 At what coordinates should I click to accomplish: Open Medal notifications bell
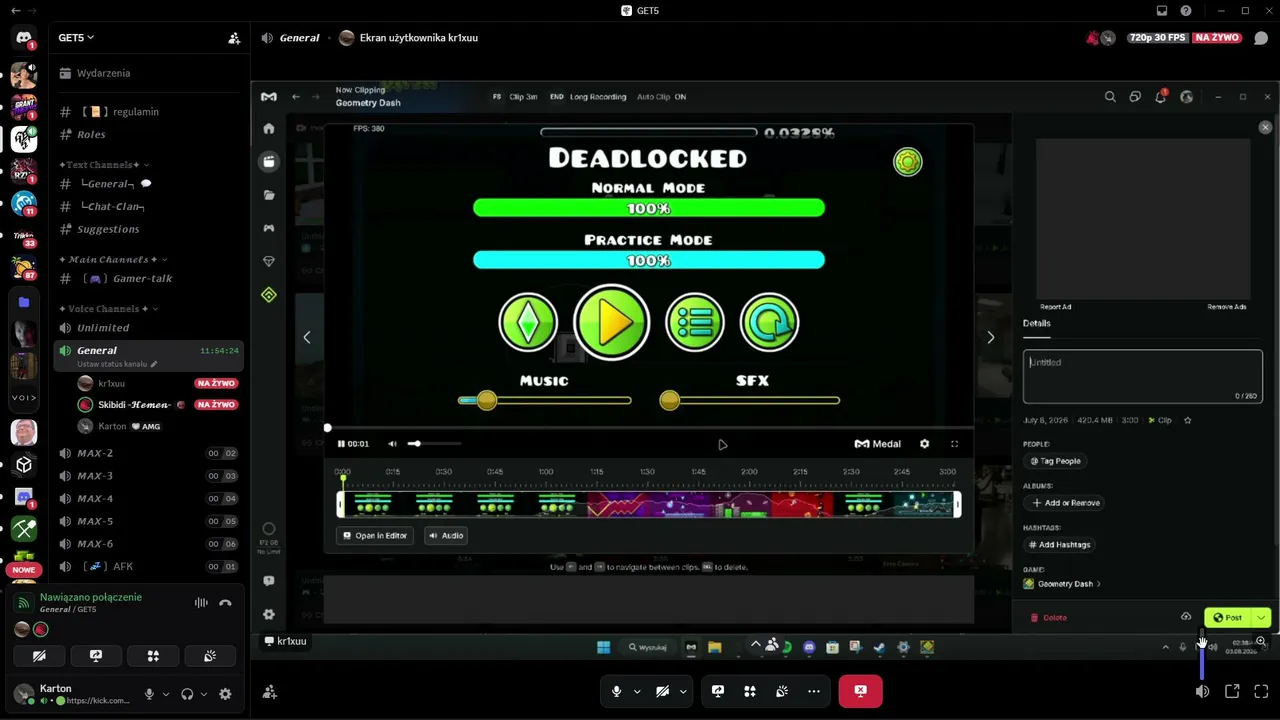click(x=1161, y=97)
